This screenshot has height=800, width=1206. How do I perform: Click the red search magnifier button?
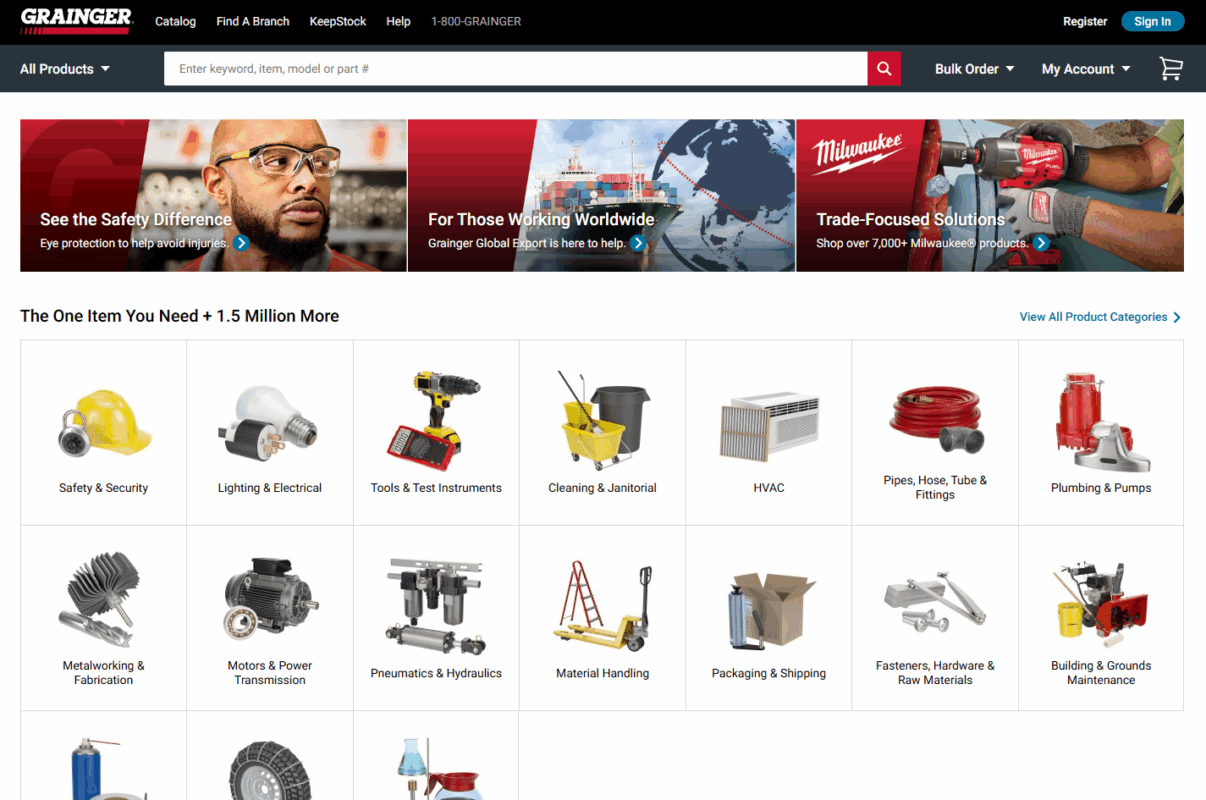884,69
